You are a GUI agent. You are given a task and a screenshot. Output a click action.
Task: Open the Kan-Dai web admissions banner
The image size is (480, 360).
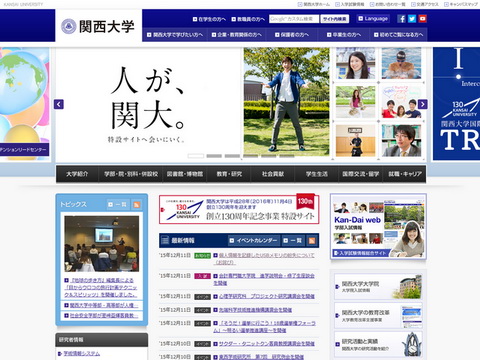click(x=378, y=226)
